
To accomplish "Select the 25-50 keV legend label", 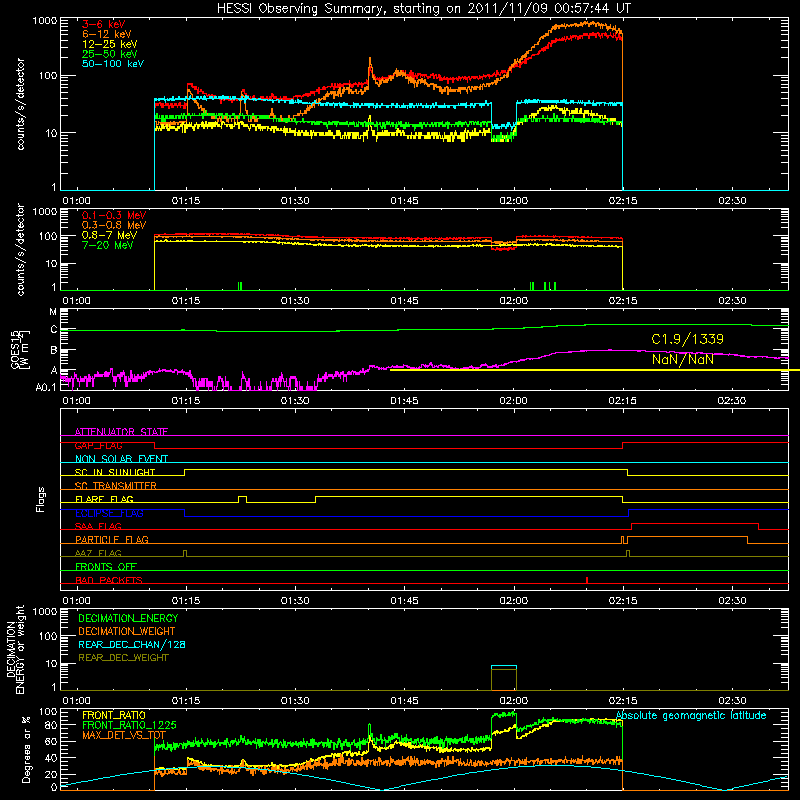I will pos(110,54).
